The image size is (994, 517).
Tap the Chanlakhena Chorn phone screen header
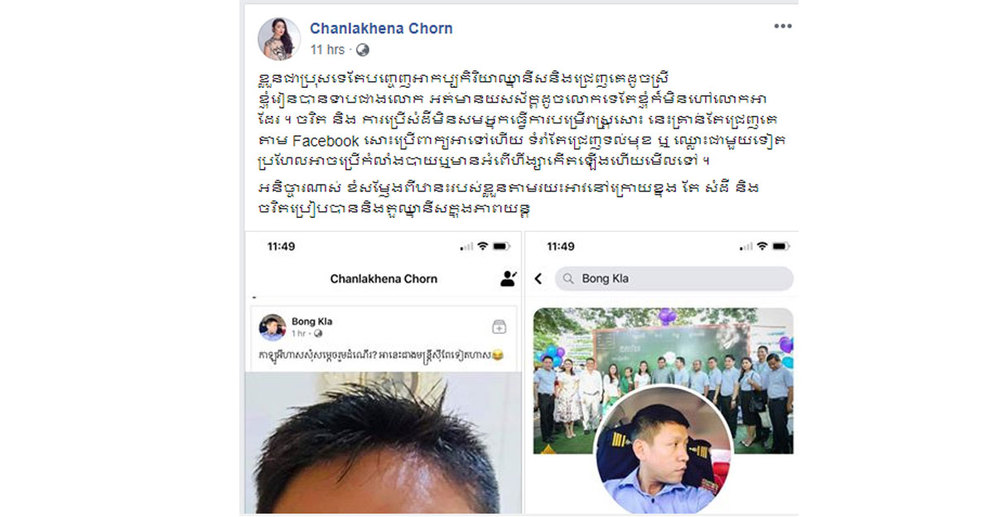(x=384, y=279)
